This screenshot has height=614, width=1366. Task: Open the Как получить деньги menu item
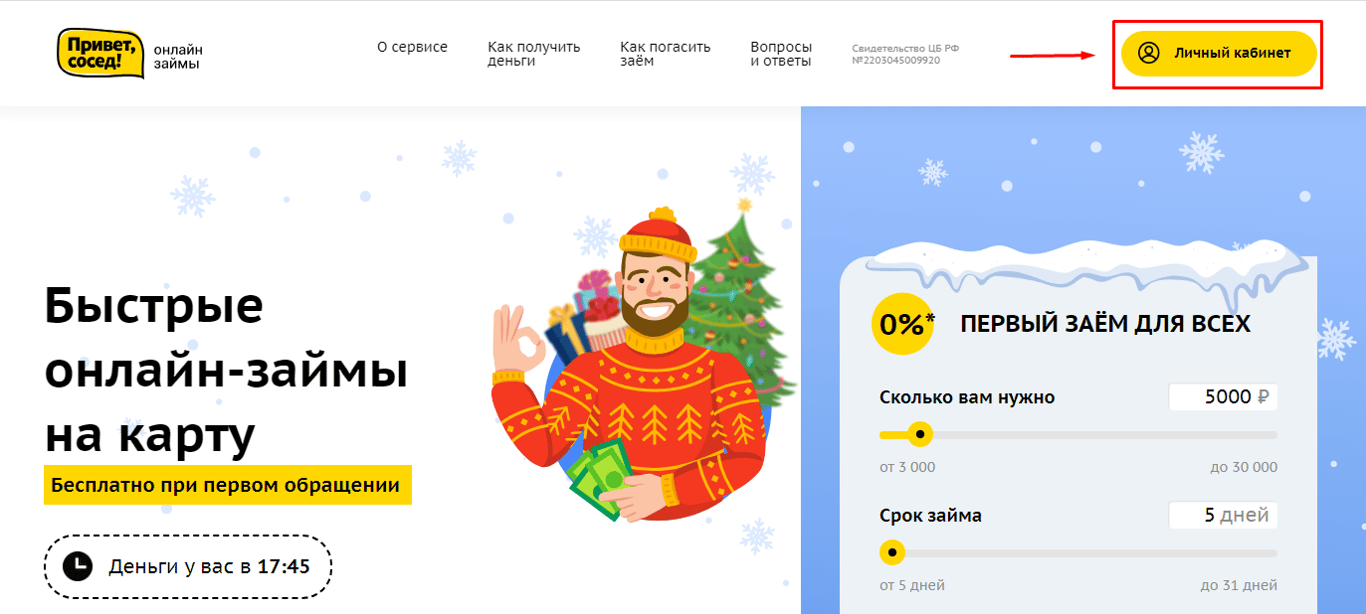(x=534, y=54)
